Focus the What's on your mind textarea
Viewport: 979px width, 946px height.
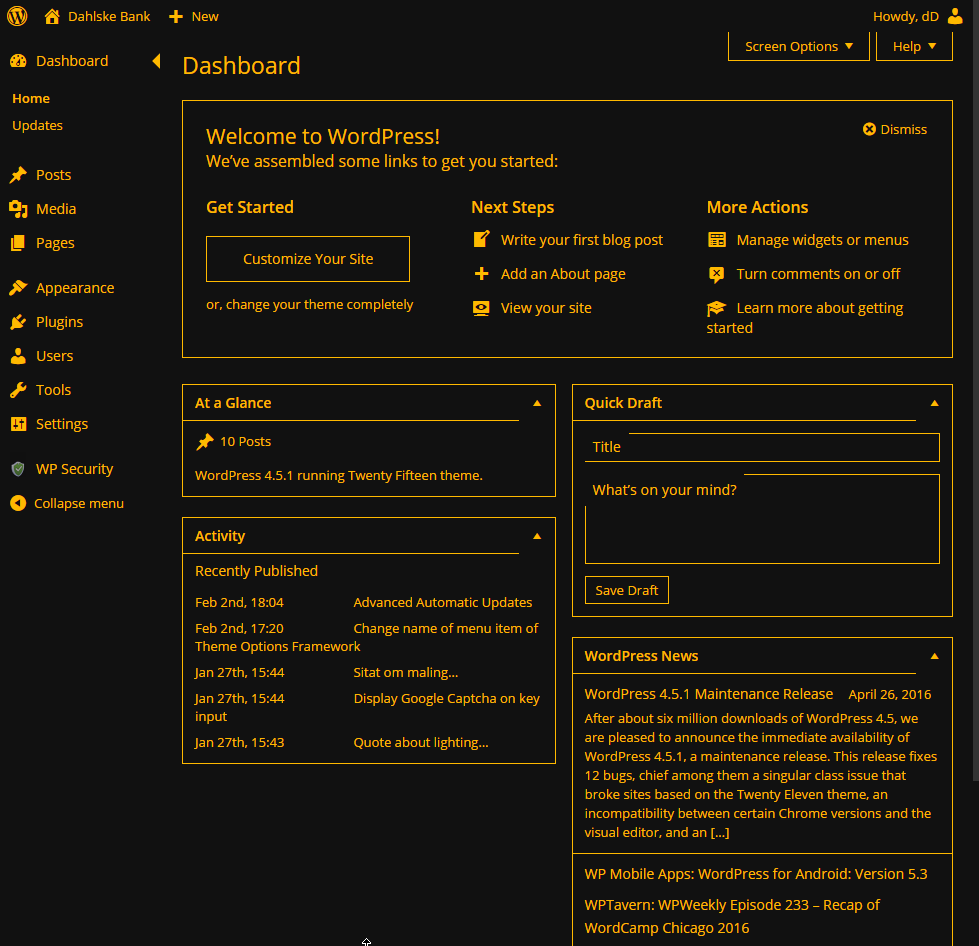[762, 519]
